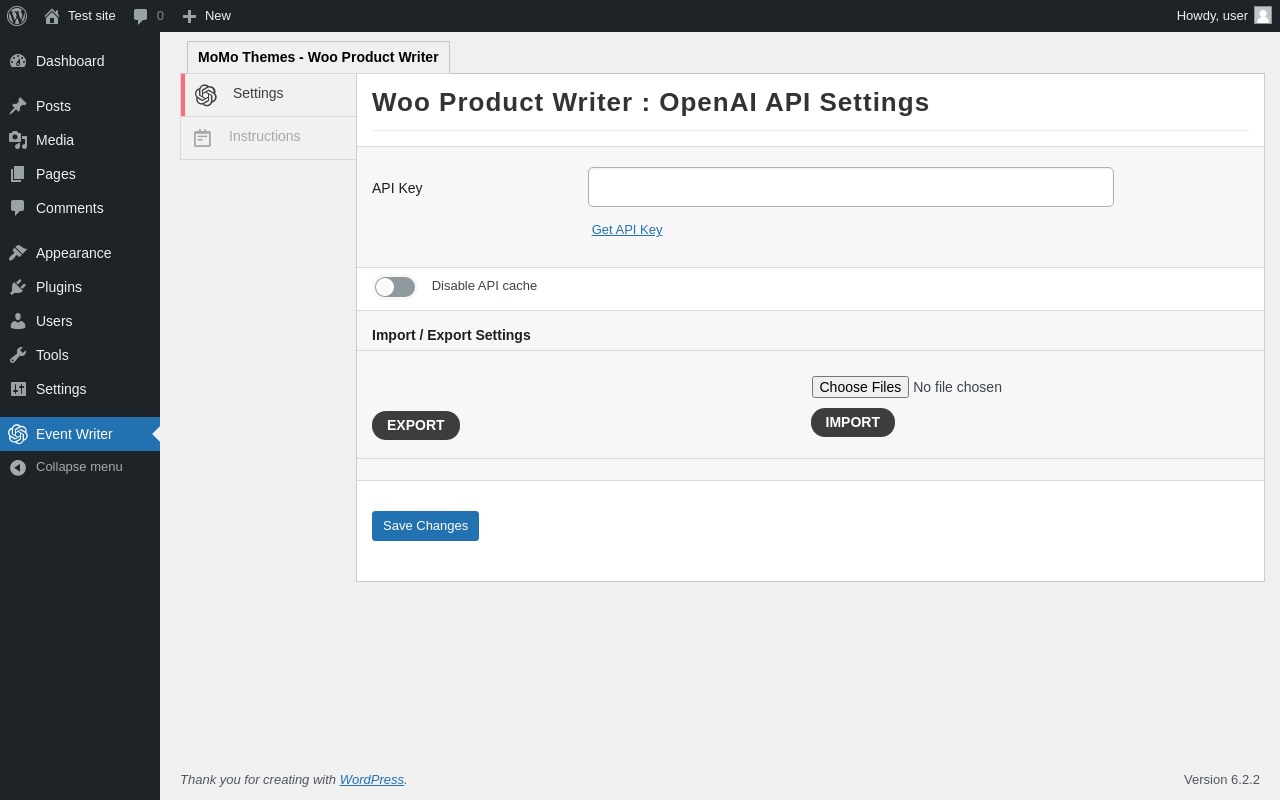Follow the WordPress footer link
Viewport: 1280px width, 800px height.
pyautogui.click(x=372, y=779)
